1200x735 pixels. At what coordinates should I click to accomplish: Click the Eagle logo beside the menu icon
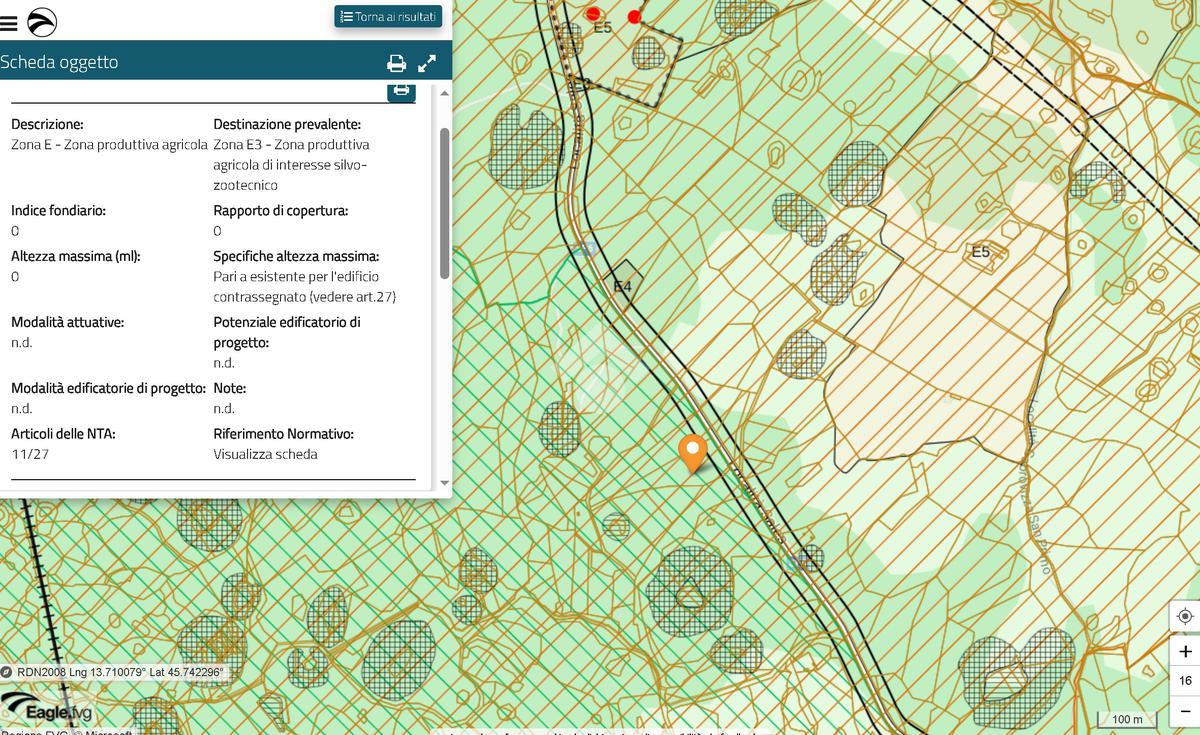pyautogui.click(x=42, y=22)
